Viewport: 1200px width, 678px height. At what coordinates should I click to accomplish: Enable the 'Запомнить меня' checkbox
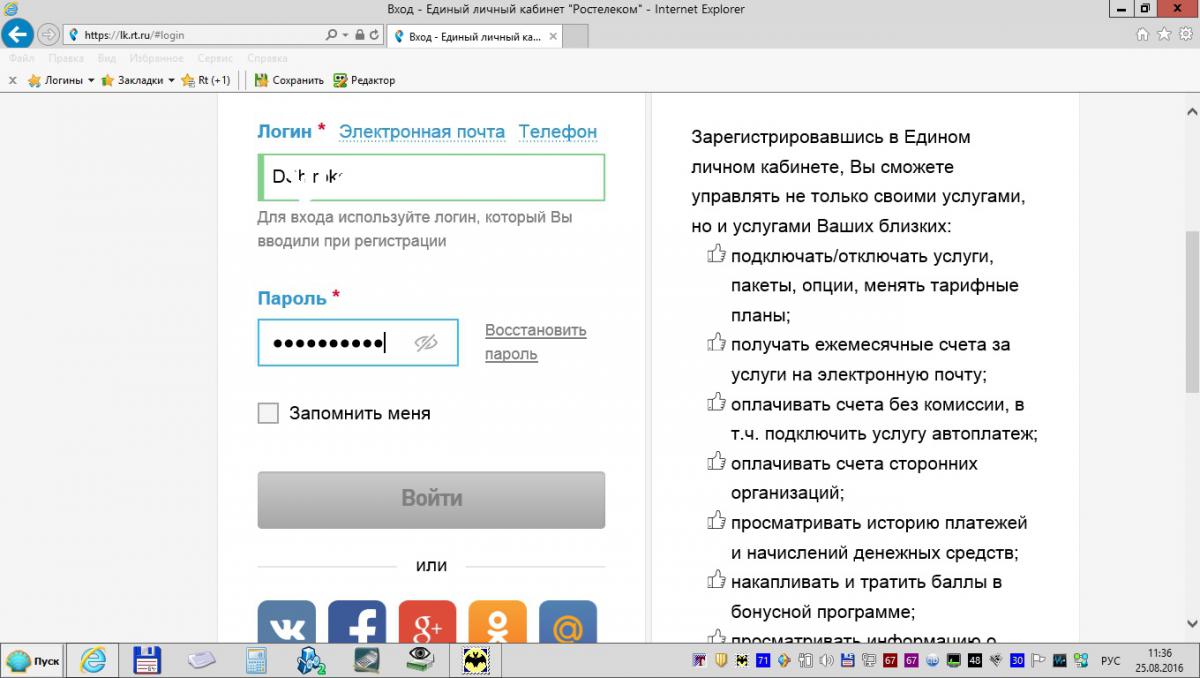[268, 413]
